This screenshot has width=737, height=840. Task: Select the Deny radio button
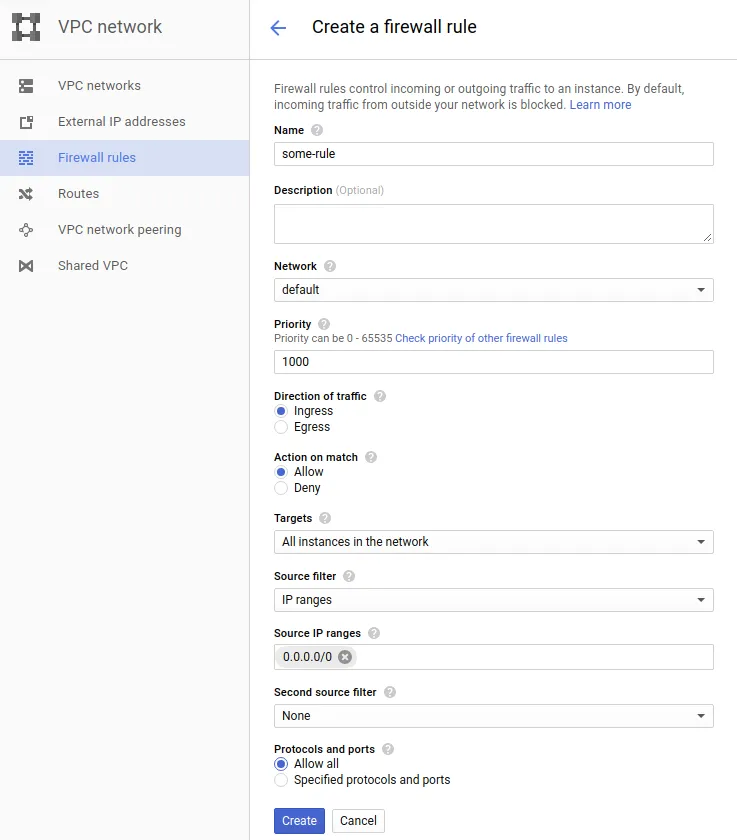[x=281, y=488]
